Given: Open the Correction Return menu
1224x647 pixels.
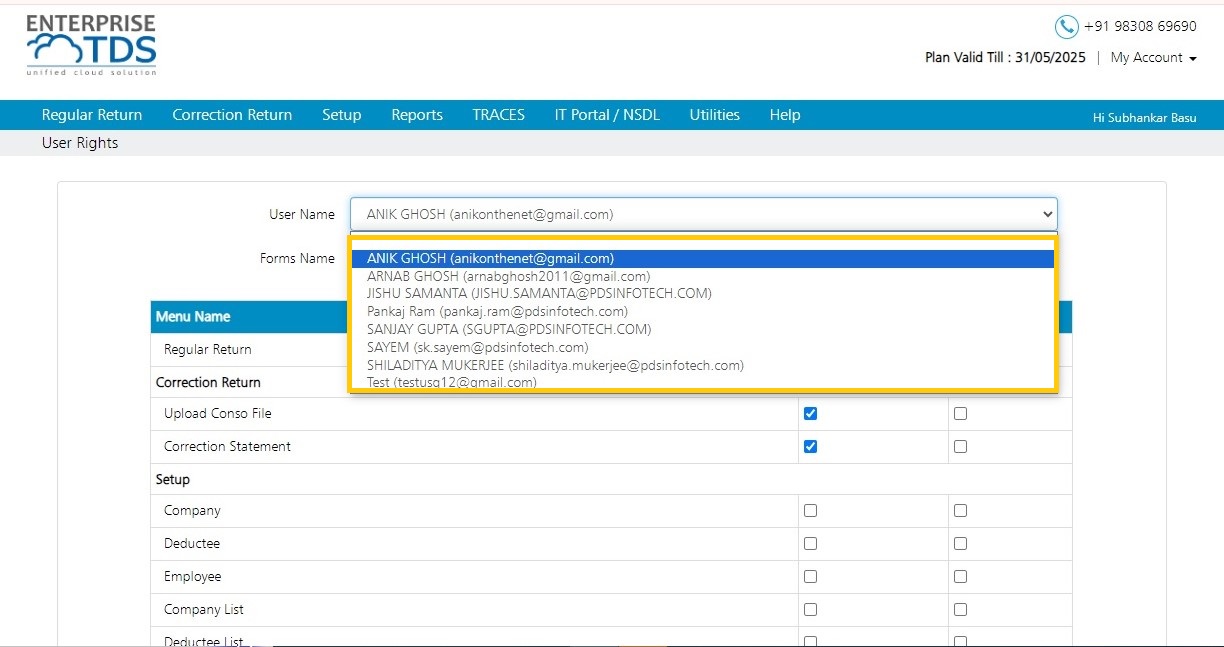Looking at the screenshot, I should (x=232, y=115).
